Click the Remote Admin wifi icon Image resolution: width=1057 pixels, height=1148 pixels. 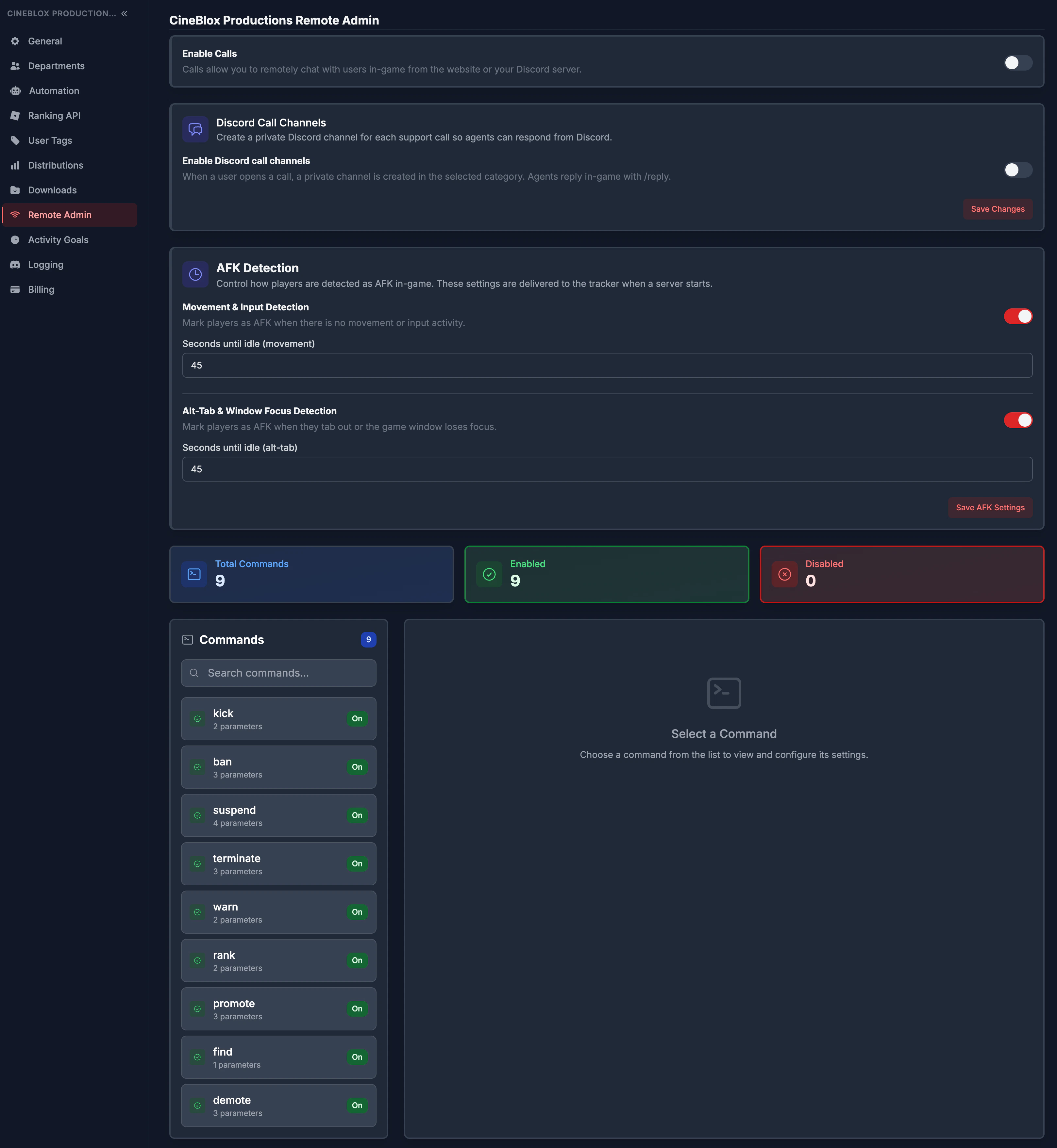(15, 215)
